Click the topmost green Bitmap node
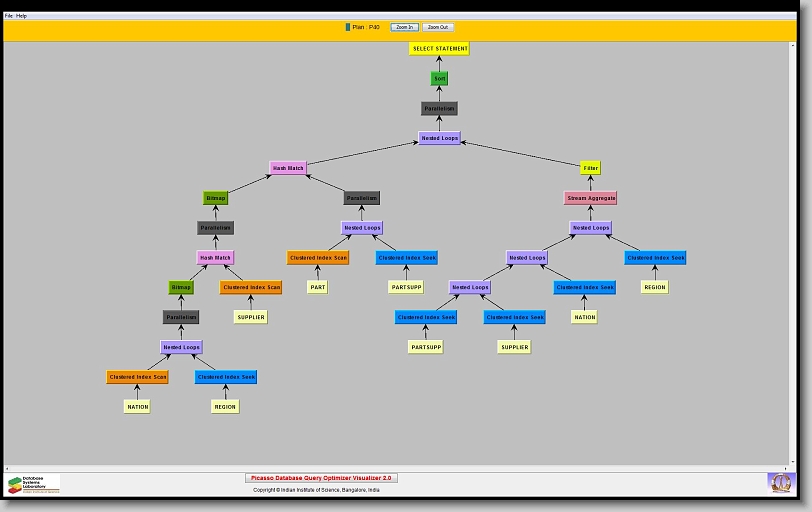This screenshot has height=512, width=812. 216,198
